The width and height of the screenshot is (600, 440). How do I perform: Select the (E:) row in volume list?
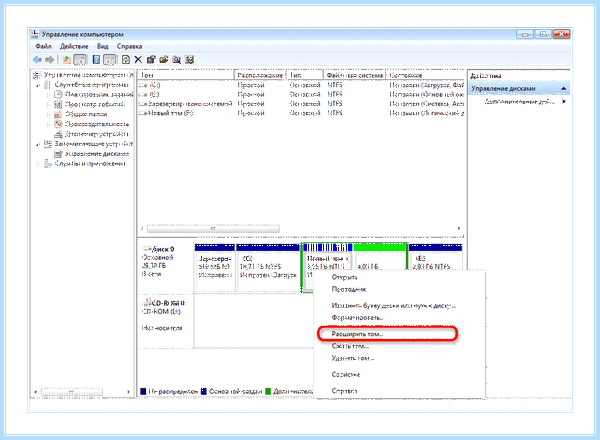click(x=301, y=94)
